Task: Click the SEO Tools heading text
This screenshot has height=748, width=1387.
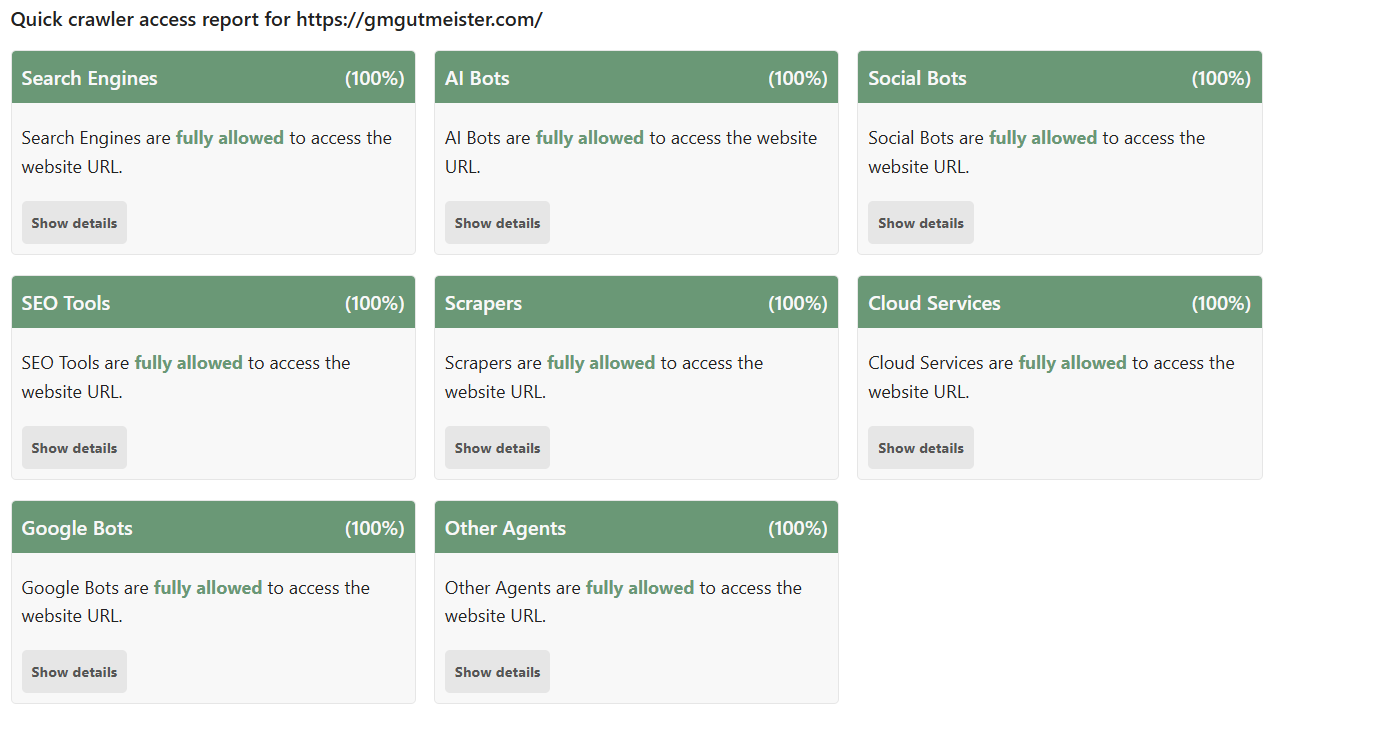Action: (66, 303)
